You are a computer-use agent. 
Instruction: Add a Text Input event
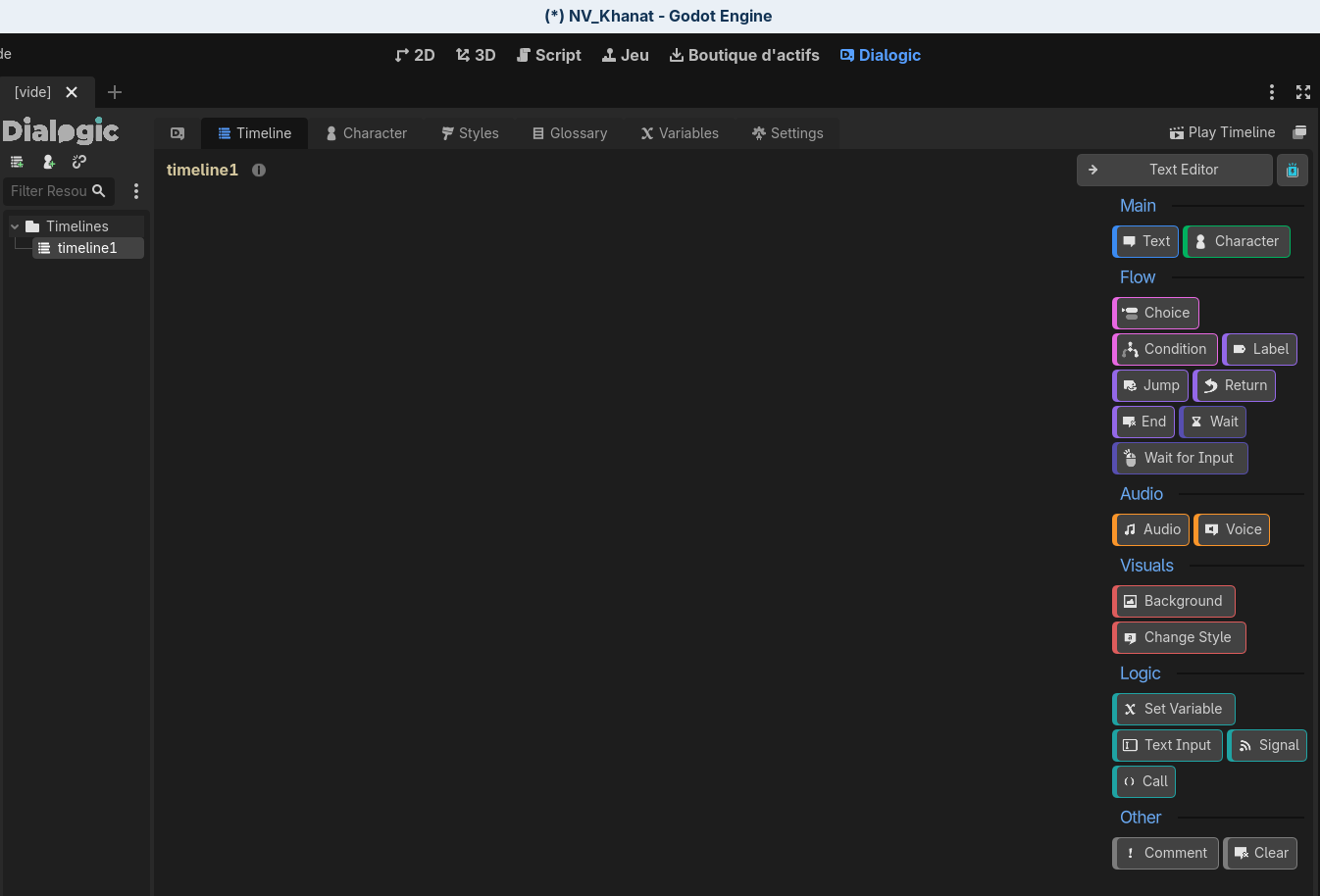pos(1167,745)
